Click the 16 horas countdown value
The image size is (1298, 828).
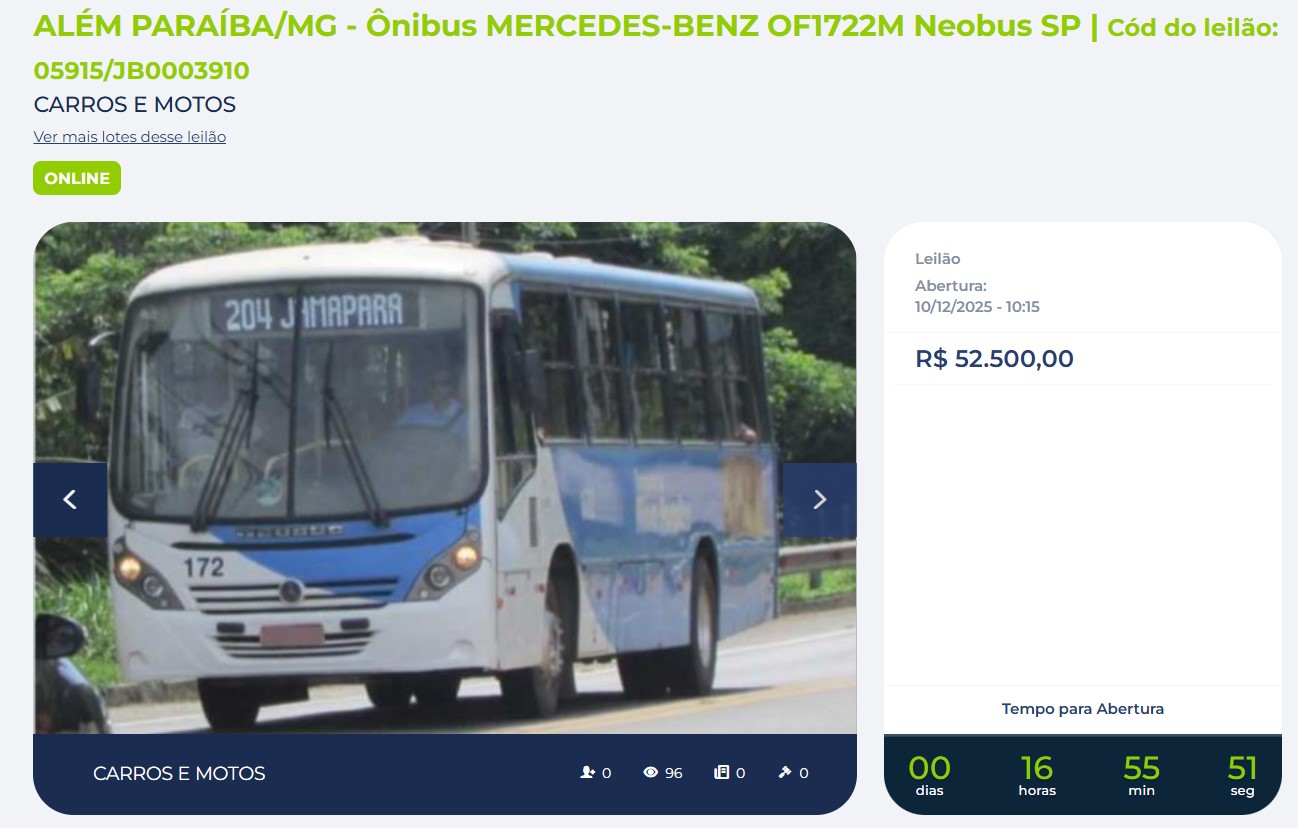pyautogui.click(x=1037, y=768)
